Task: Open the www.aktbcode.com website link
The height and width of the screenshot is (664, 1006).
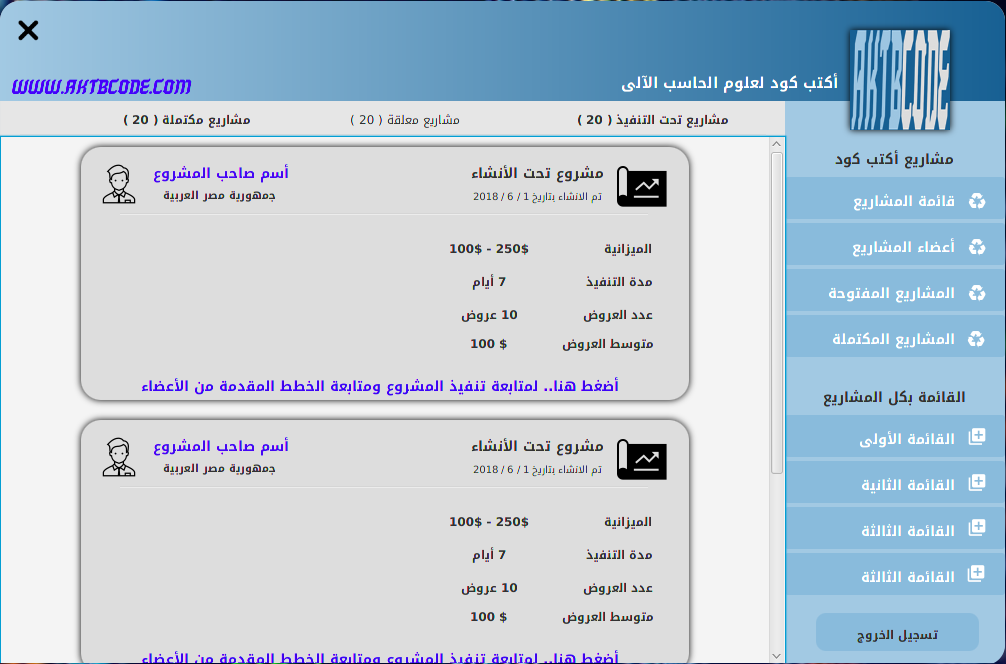Action: [x=101, y=87]
